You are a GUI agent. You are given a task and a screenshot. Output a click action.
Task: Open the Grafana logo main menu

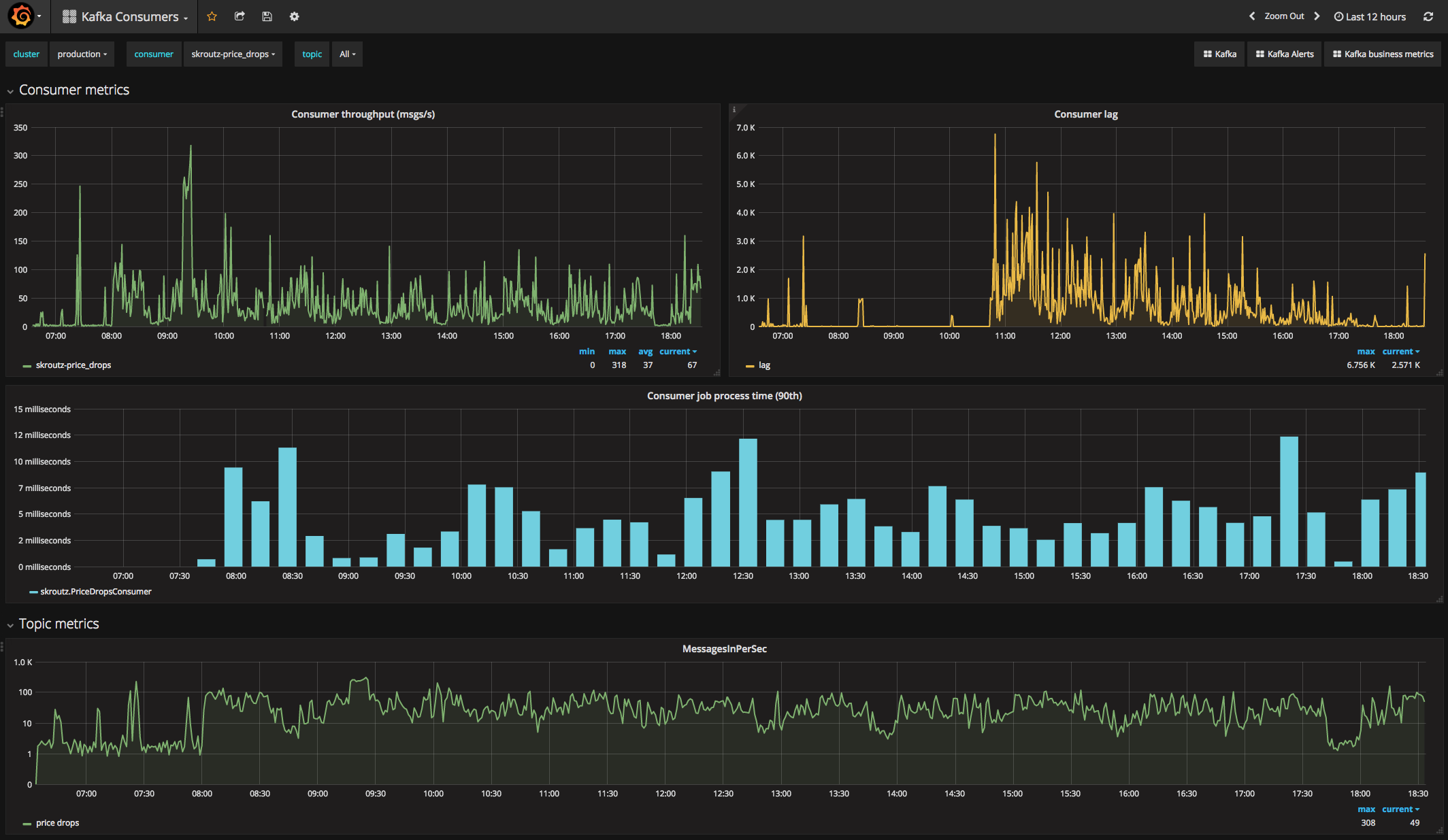[x=23, y=16]
